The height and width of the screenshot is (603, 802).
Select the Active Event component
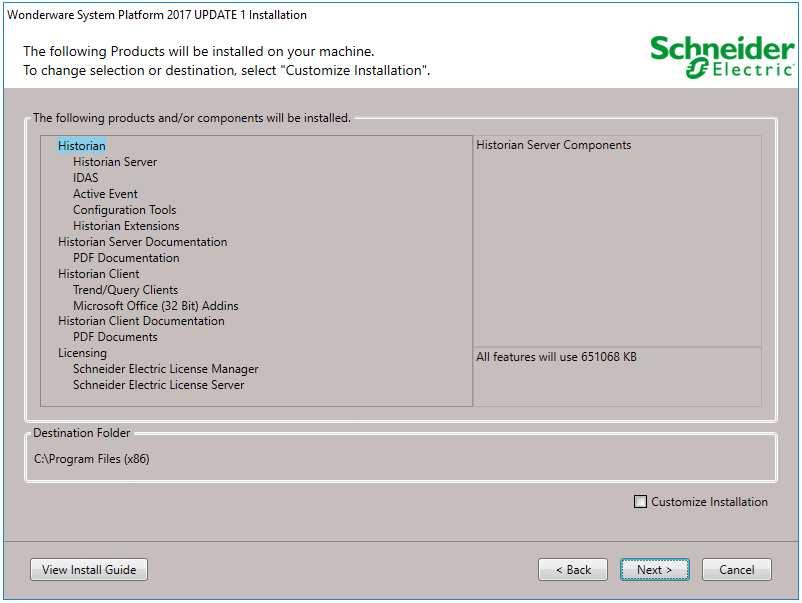105,194
